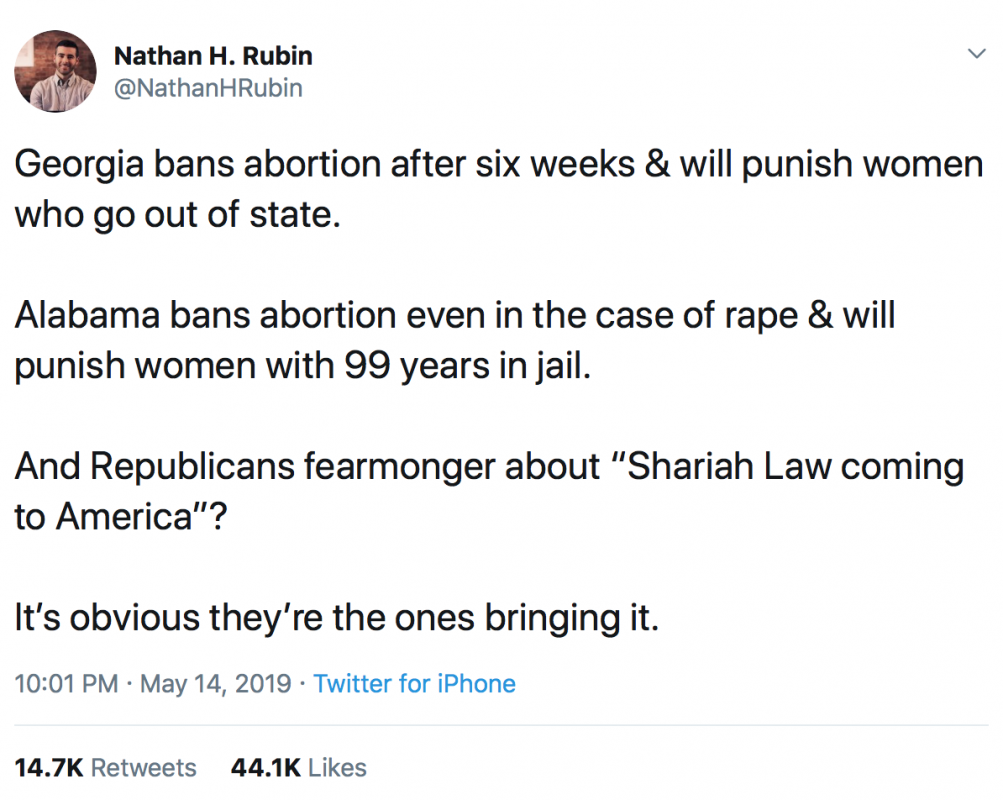Viewport: 1003px width, 800px height.
Task: Select the Alabama bans abortion paragraph
Action: [454, 340]
